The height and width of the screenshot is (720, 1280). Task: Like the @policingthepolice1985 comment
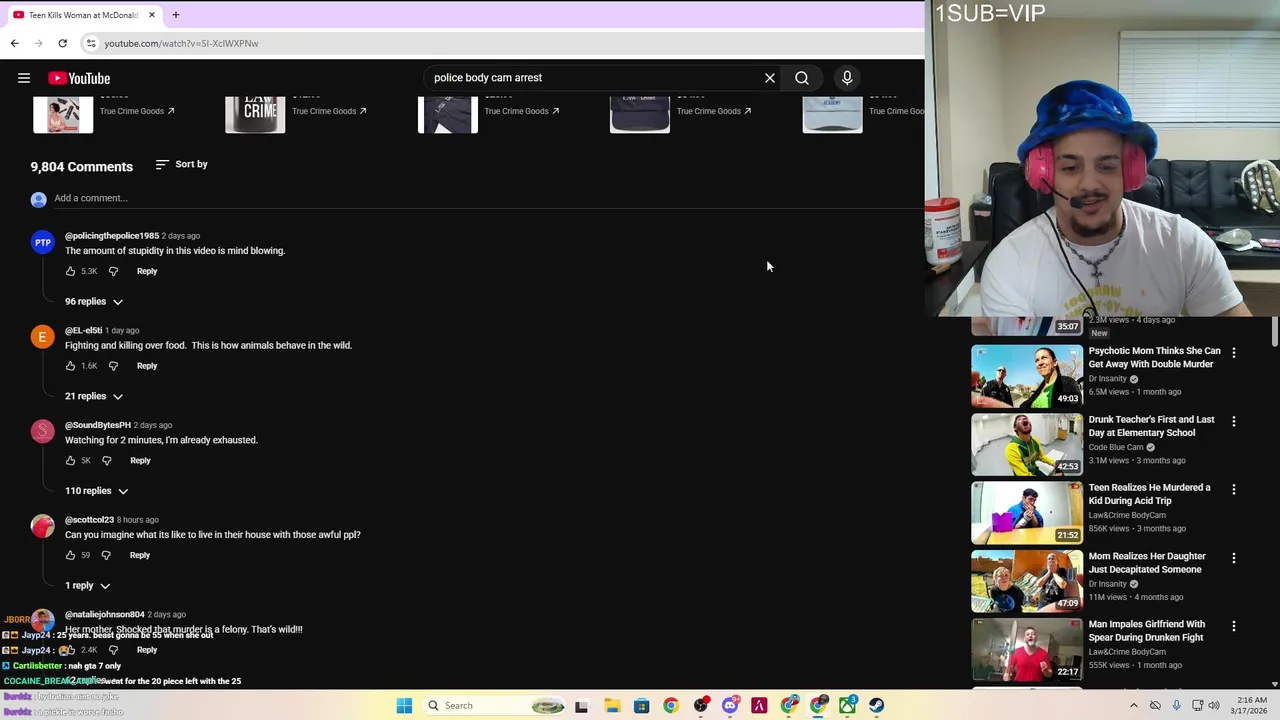click(70, 271)
